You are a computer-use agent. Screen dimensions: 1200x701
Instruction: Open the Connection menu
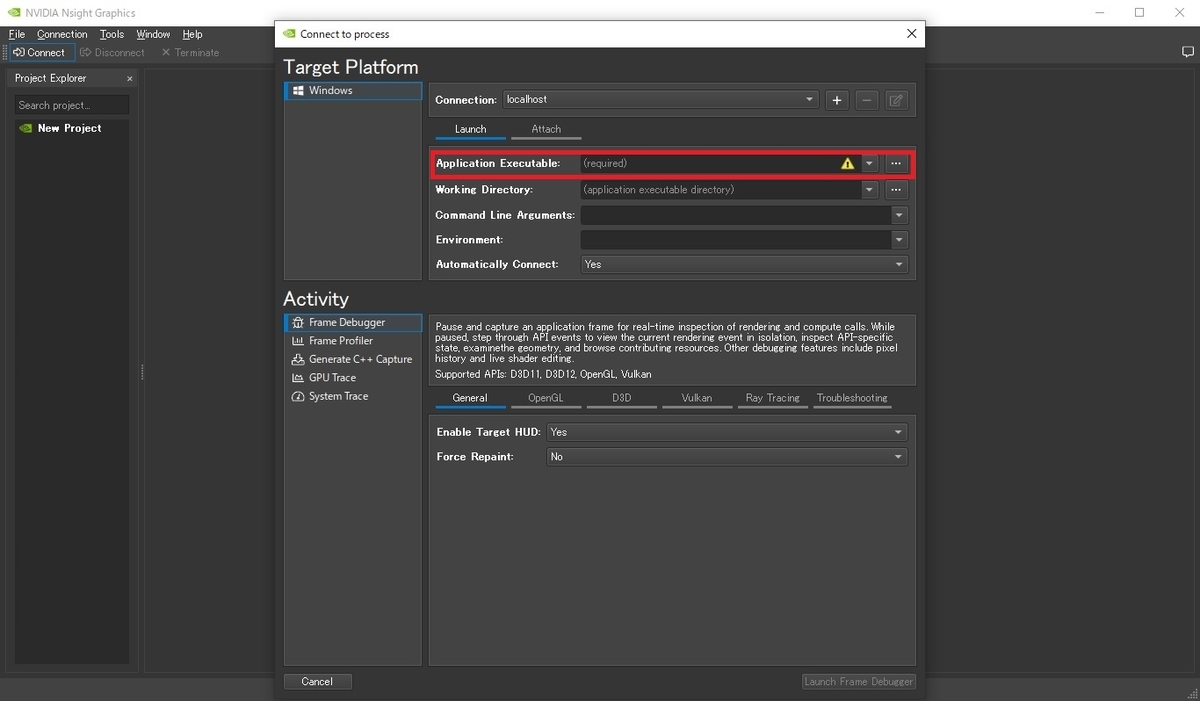62,34
